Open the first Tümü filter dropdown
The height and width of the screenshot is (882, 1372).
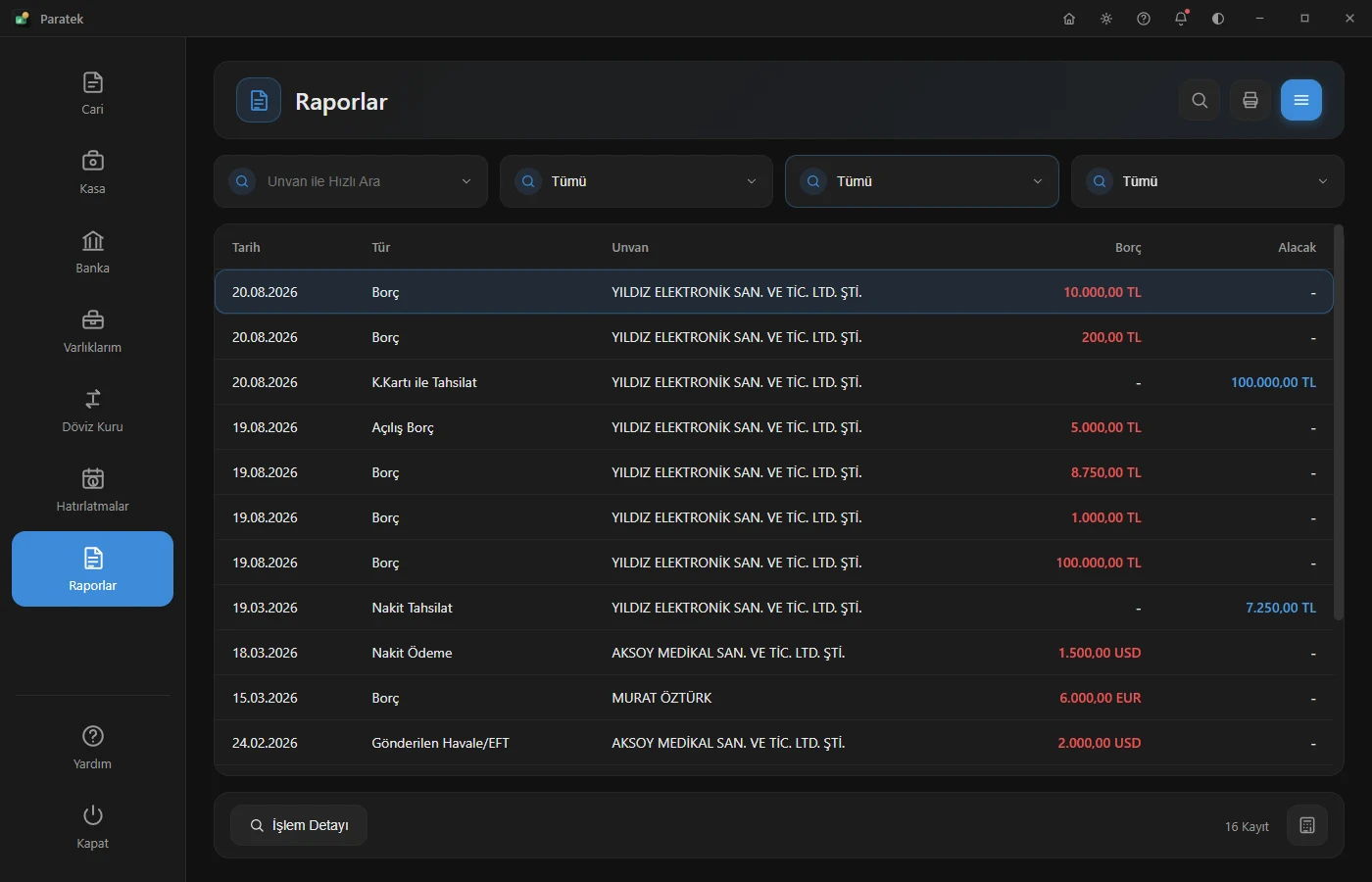tap(636, 181)
